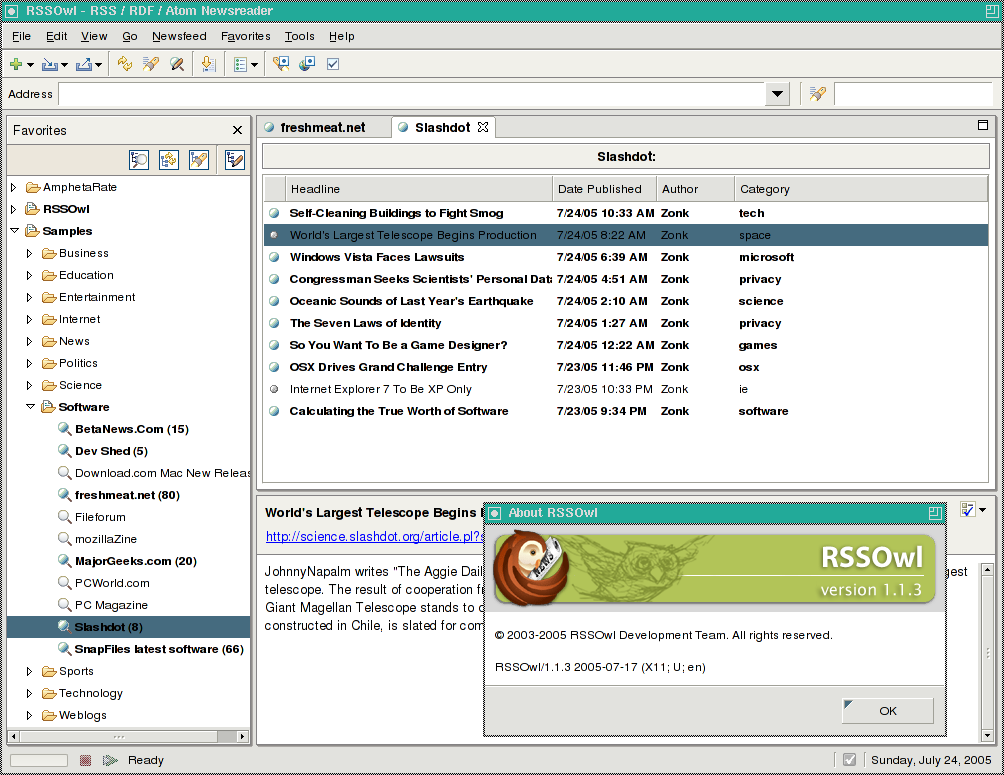Select headline The Seven Laws of Identity
The height and width of the screenshot is (775, 1004).
click(365, 323)
